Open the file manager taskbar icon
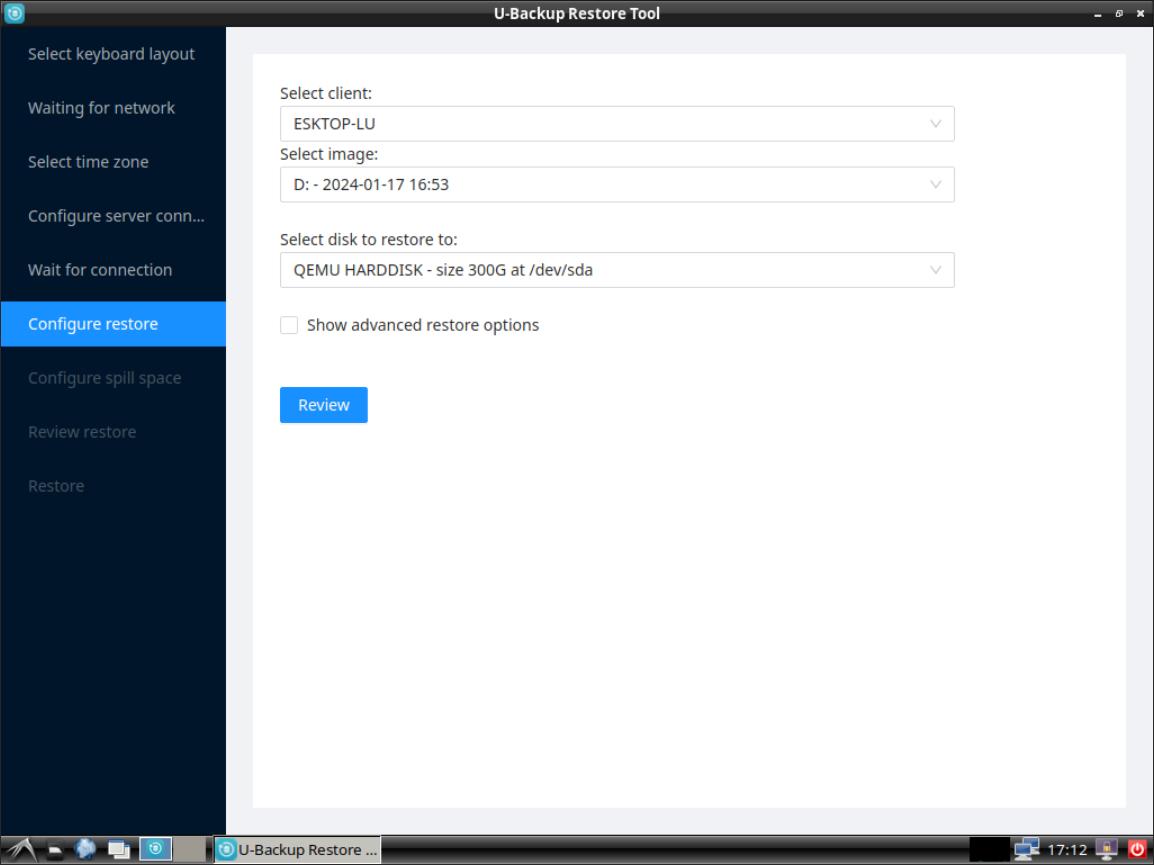 (56, 849)
